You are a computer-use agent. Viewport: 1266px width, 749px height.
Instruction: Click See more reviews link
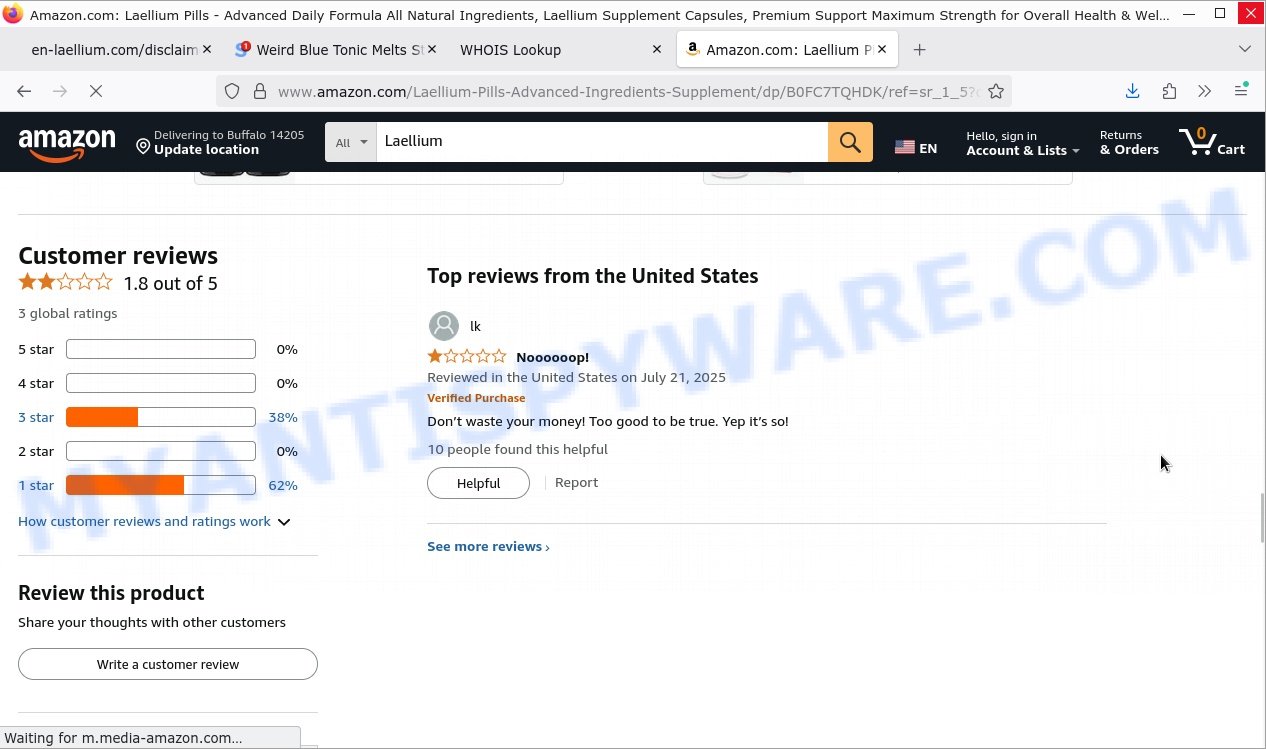click(488, 546)
